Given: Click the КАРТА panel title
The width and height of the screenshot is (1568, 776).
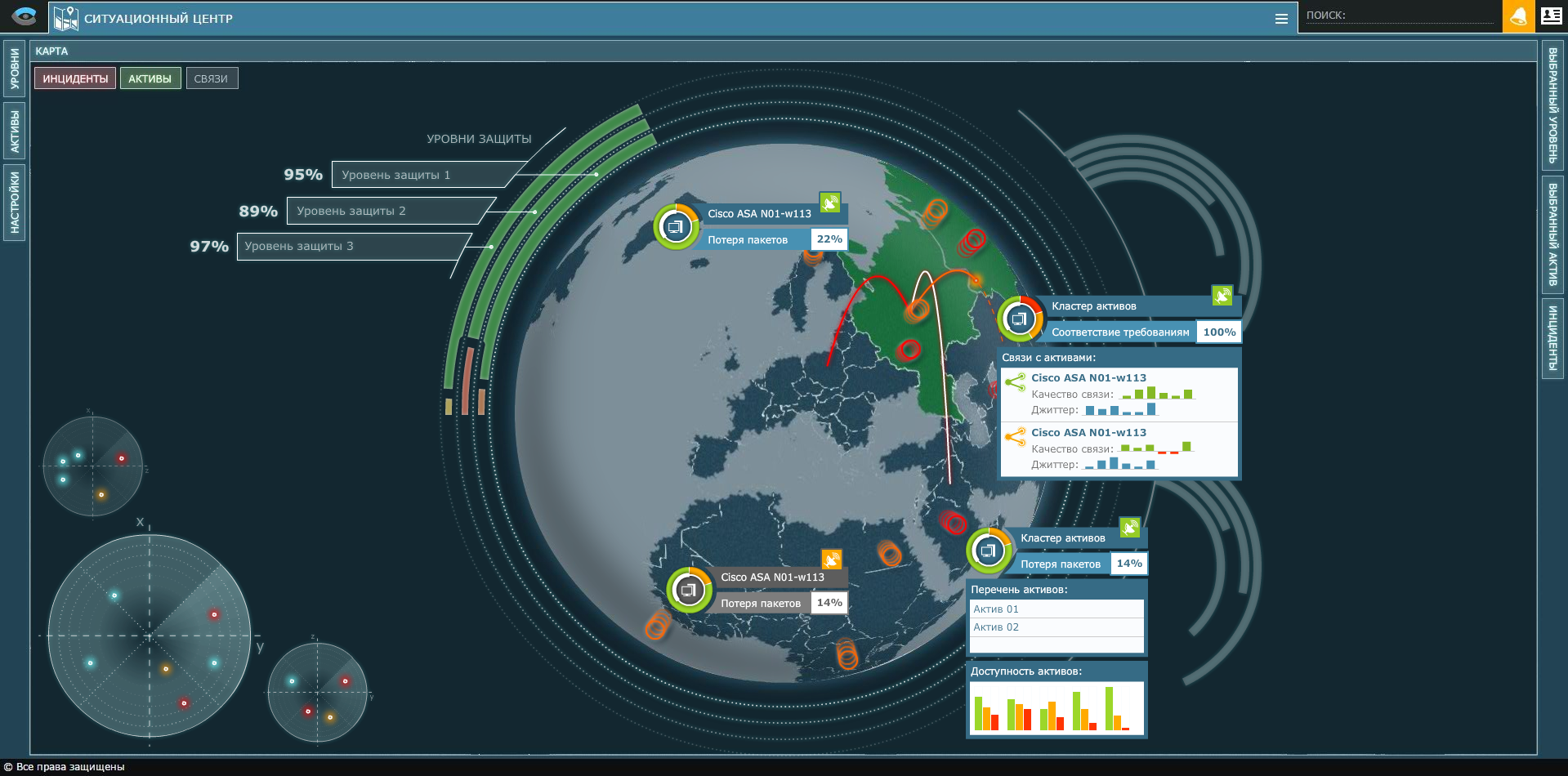Looking at the screenshot, I should click(x=51, y=51).
